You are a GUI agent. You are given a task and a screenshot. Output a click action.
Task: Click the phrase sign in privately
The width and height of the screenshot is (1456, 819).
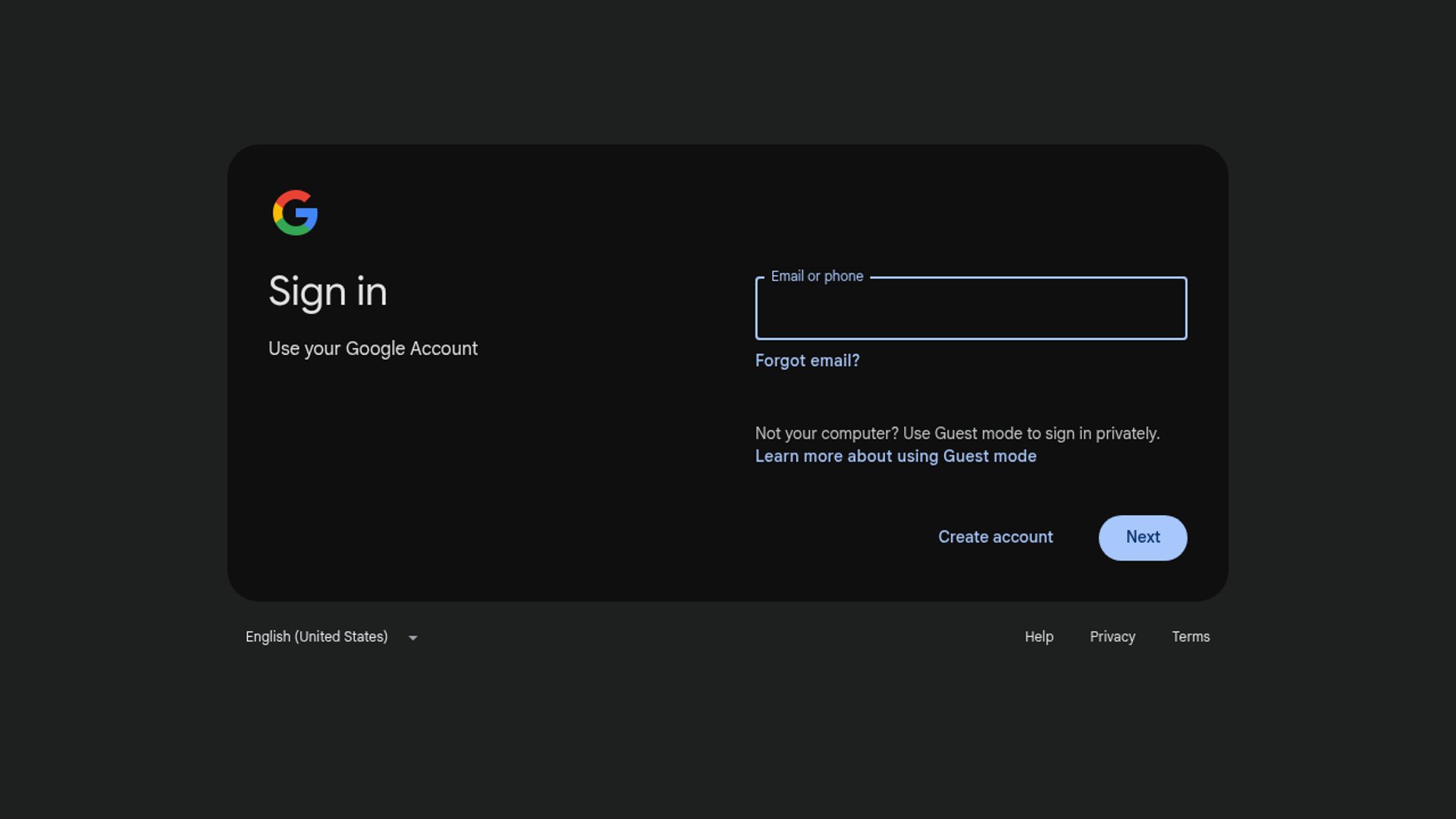(1102, 434)
